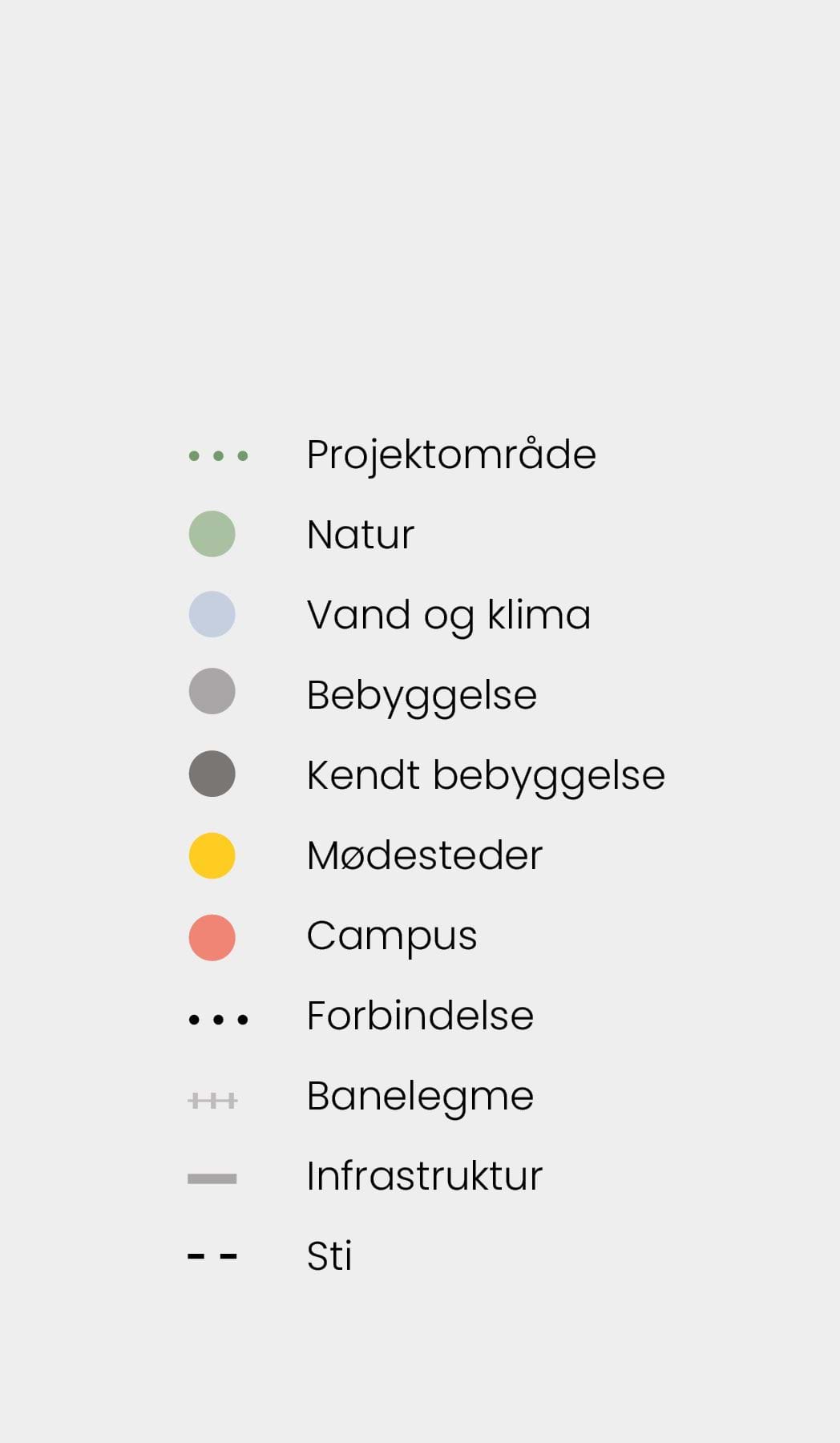This screenshot has height=1443, width=840.
Task: Click the Banelegme railway track symbol
Action: 212,1100
